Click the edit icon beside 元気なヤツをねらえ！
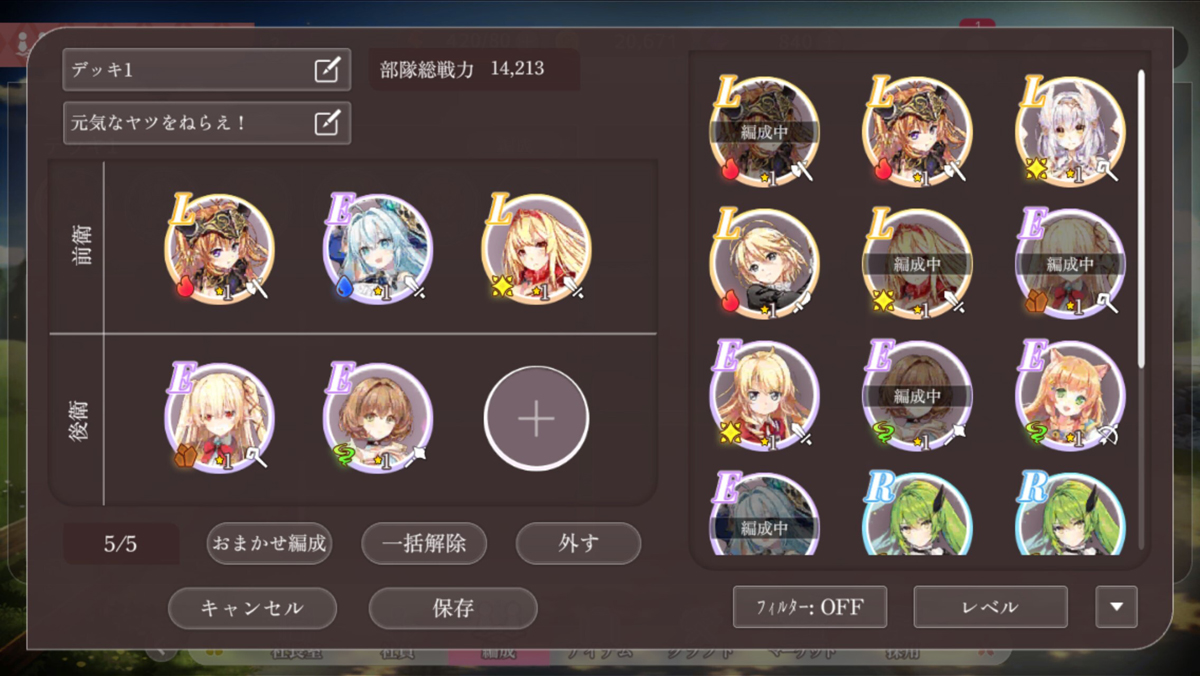This screenshot has height=676, width=1200. tap(326, 123)
